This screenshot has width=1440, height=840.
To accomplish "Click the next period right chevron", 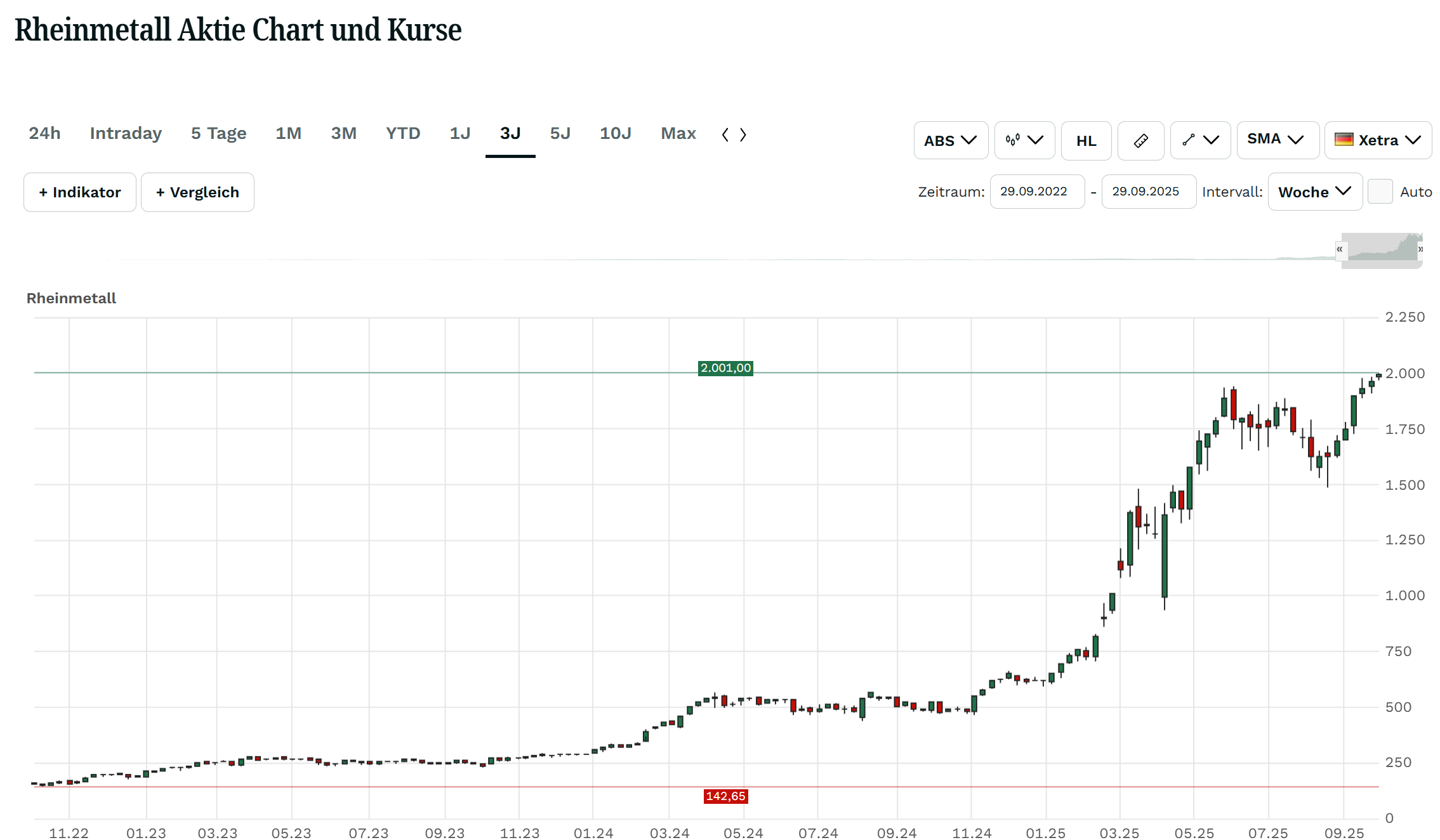I will [x=743, y=135].
